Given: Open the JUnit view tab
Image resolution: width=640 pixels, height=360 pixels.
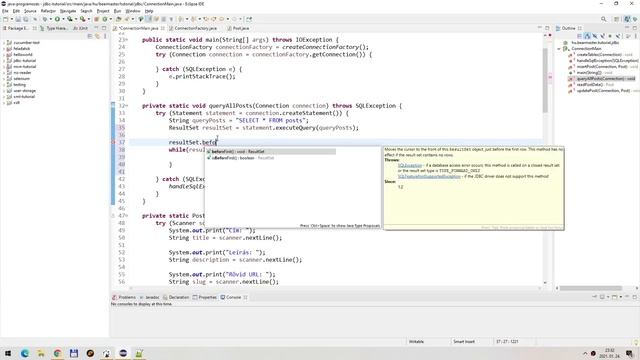Looking at the screenshot, I should pos(80,28).
